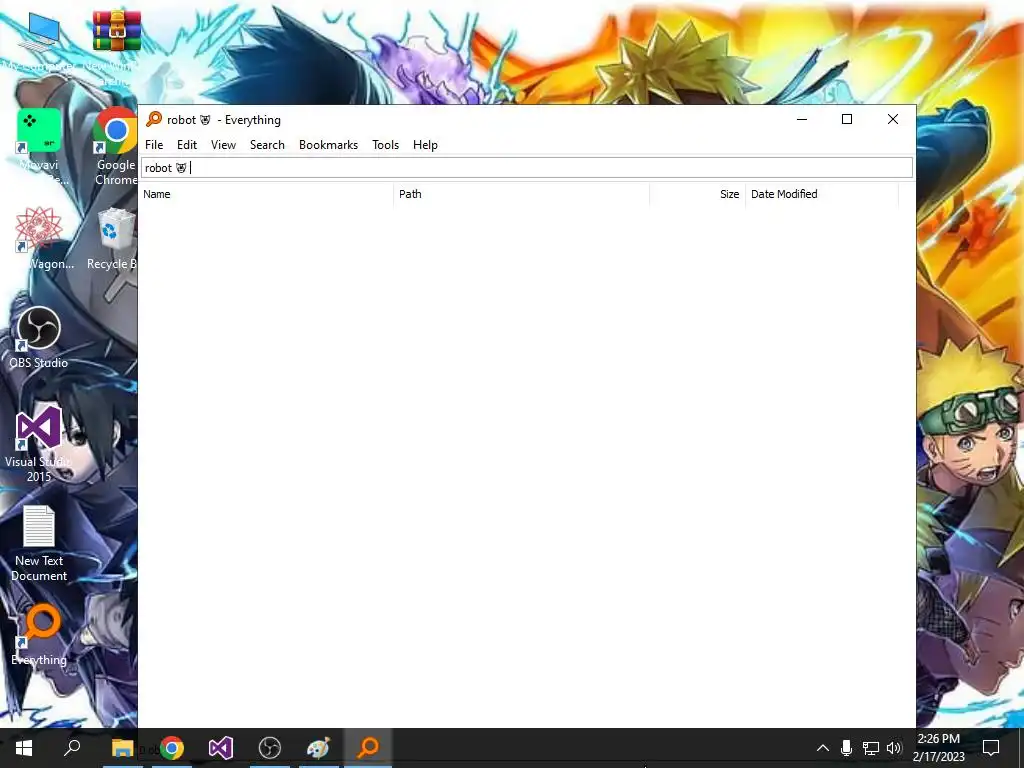Open the clock showing 2:26 PM
Viewport: 1024px width, 768px height.
[x=938, y=748]
